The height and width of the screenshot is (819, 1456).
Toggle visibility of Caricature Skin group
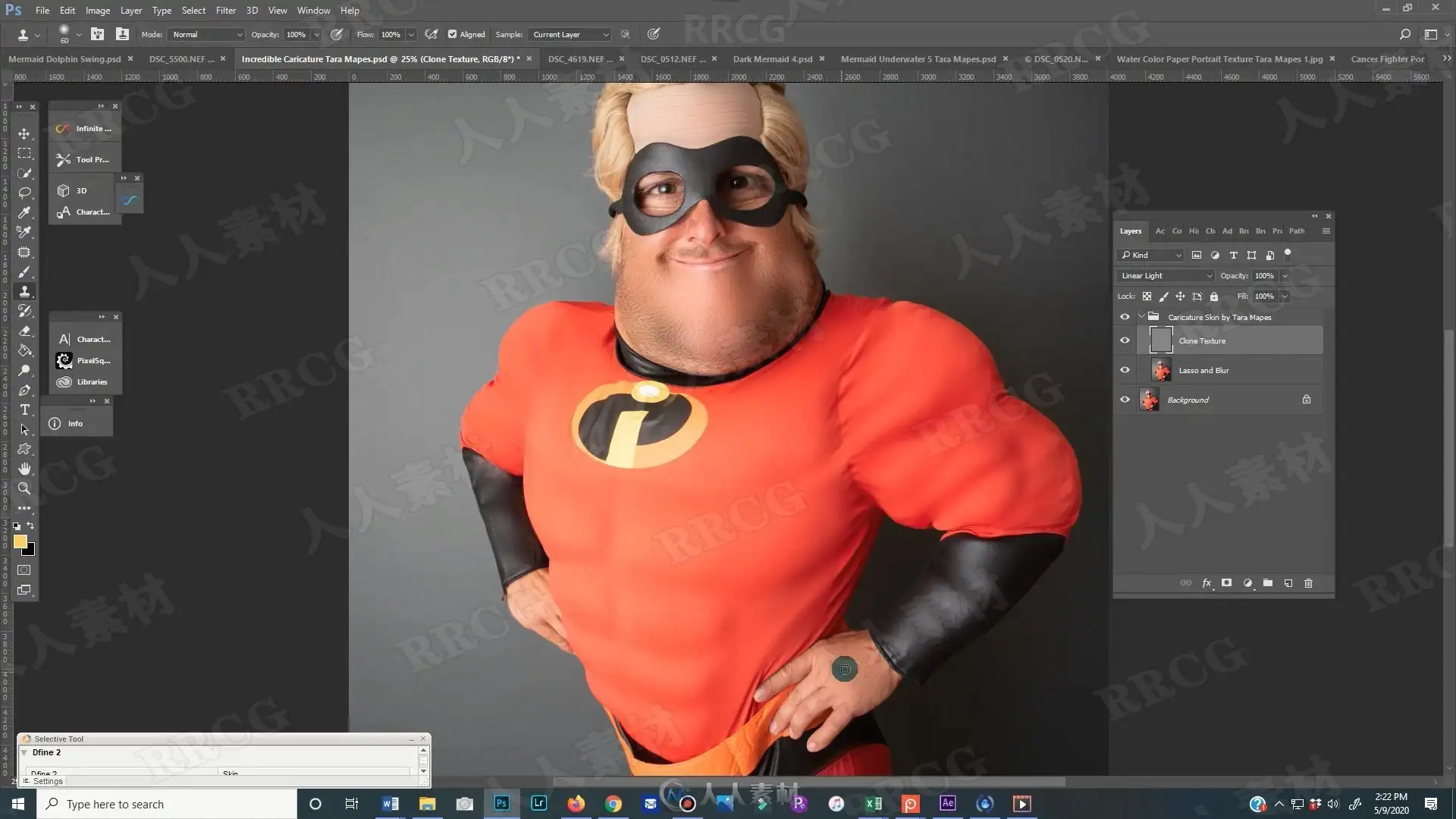pyautogui.click(x=1125, y=317)
